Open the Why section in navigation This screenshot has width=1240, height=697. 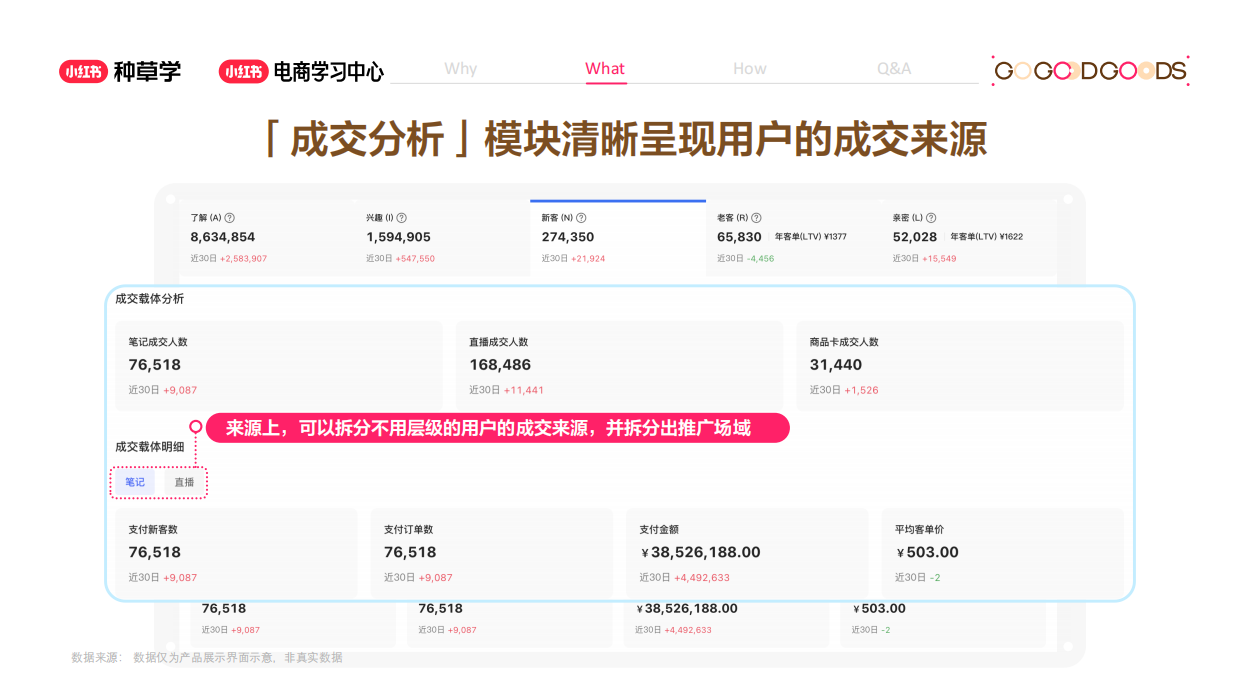click(461, 68)
